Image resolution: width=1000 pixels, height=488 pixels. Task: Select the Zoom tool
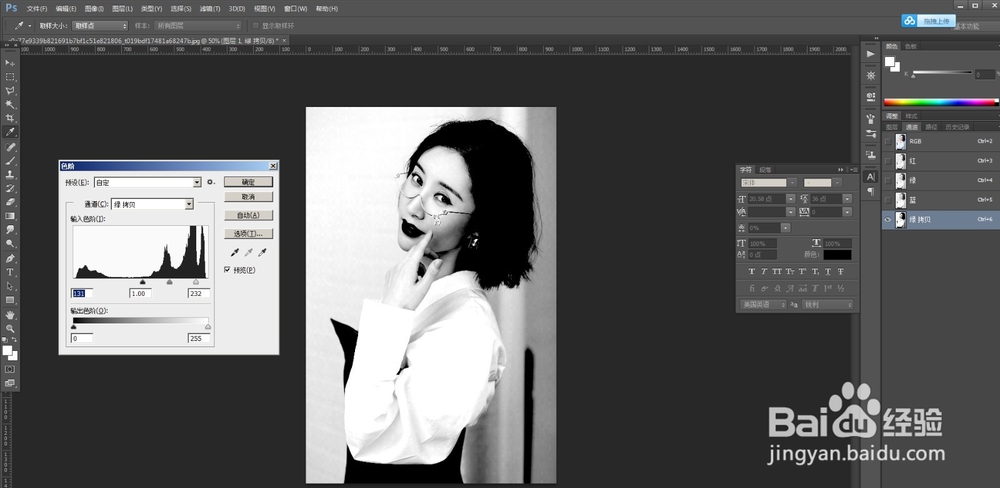point(10,329)
